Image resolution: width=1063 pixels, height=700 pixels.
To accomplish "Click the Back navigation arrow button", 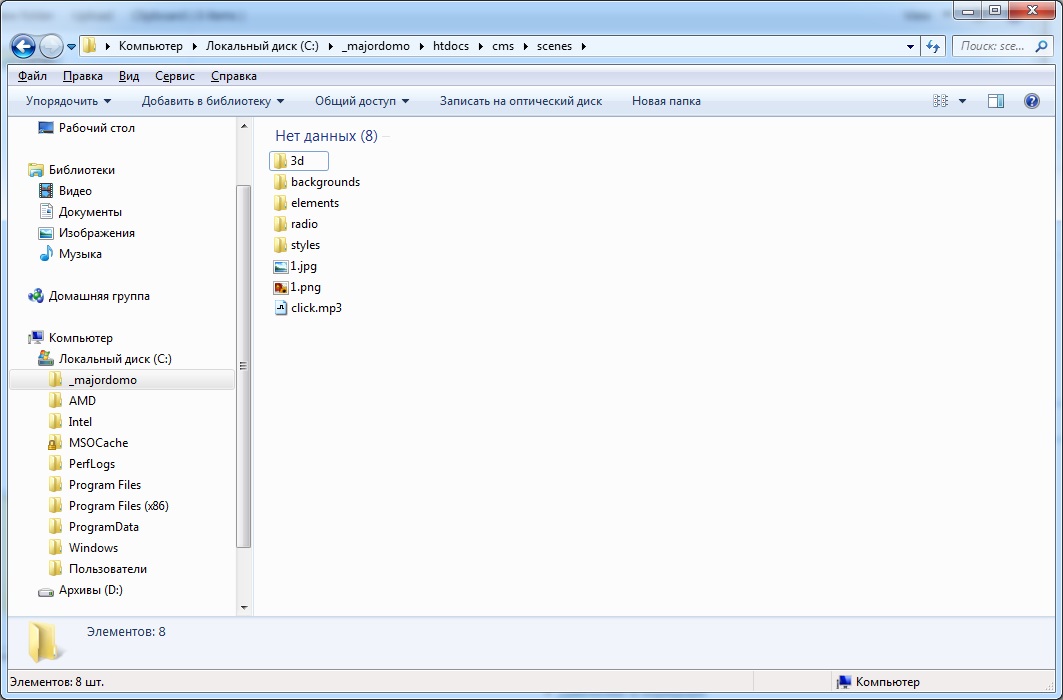I will (24, 46).
